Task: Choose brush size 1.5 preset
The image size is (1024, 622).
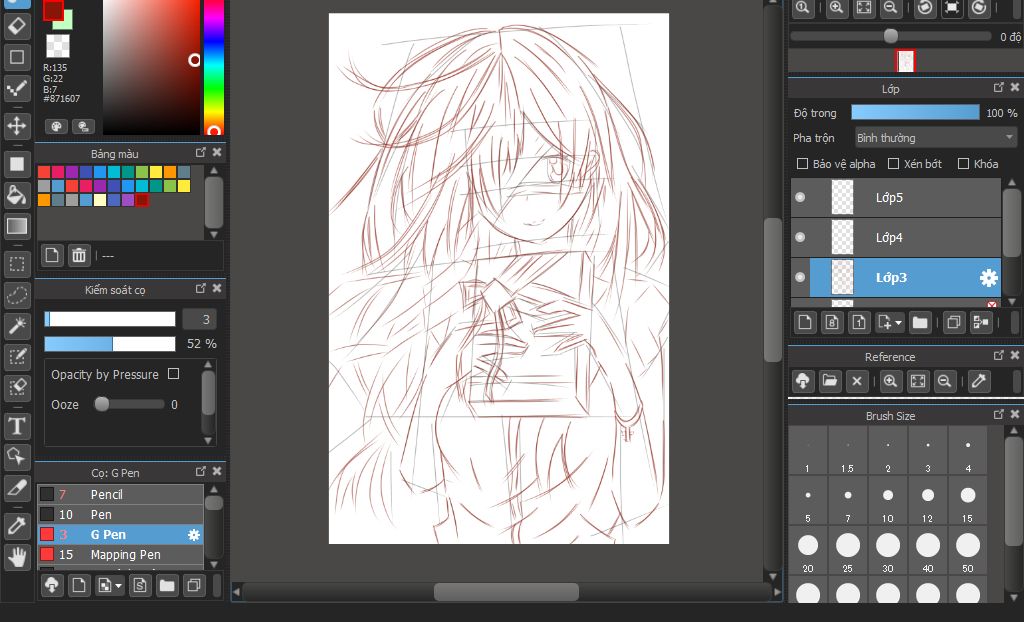Action: click(848, 452)
